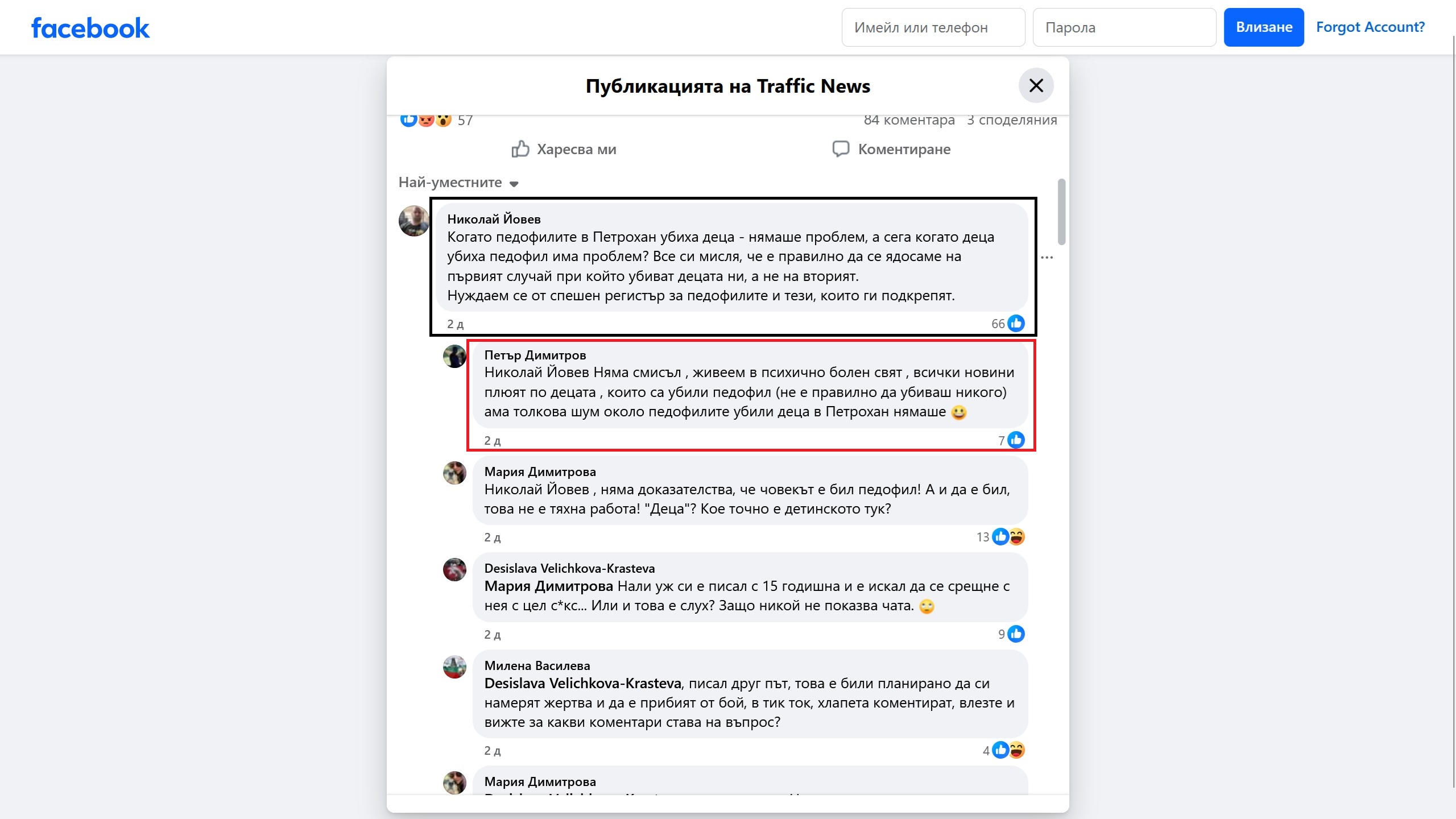Click the Коментиране button
This screenshot has width=1456, height=819.
(891, 149)
